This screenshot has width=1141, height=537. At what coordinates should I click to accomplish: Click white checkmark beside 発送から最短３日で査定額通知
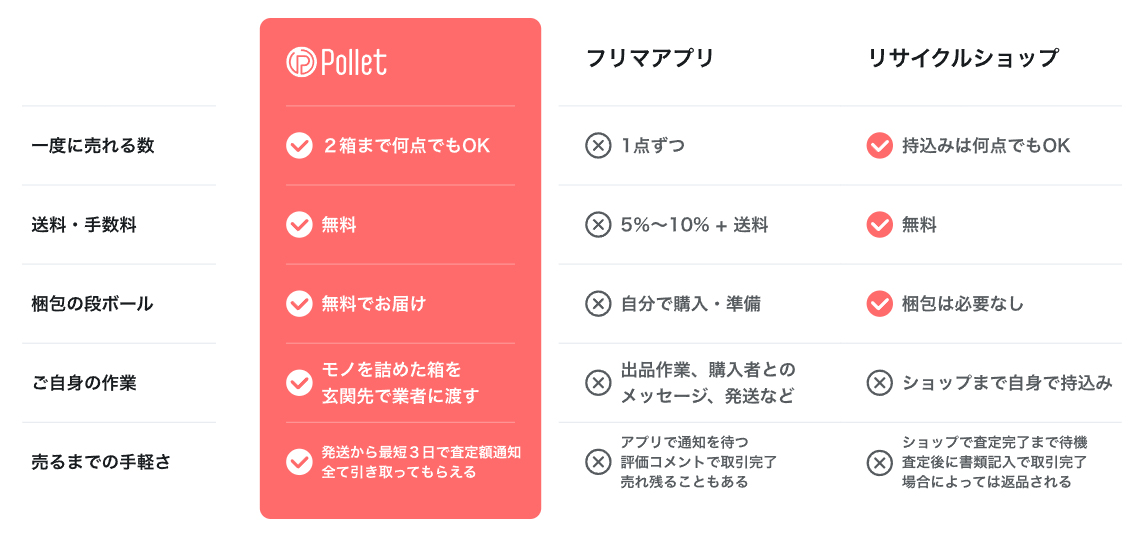[299, 461]
